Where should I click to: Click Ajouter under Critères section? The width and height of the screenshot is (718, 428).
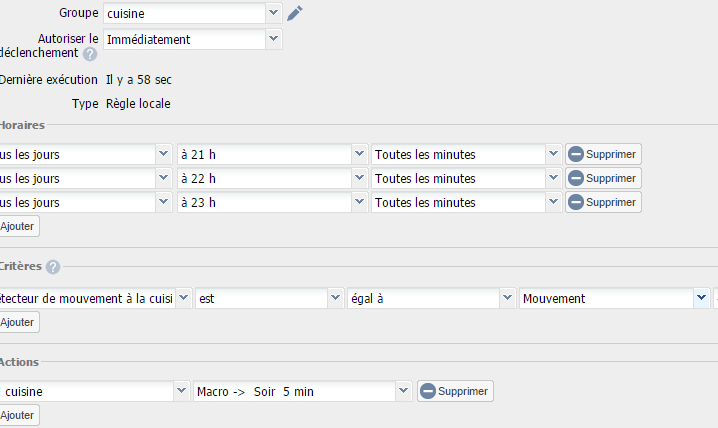coord(18,322)
